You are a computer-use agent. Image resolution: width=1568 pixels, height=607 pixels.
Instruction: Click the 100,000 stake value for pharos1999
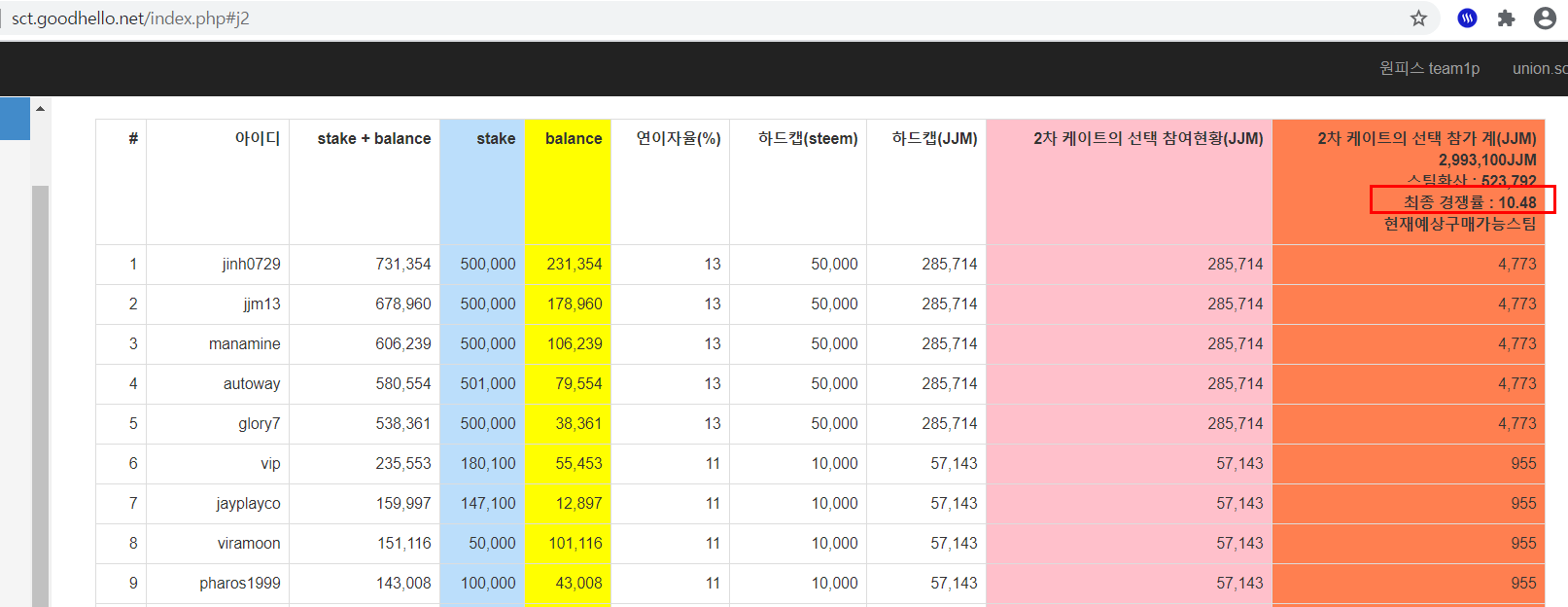488,583
